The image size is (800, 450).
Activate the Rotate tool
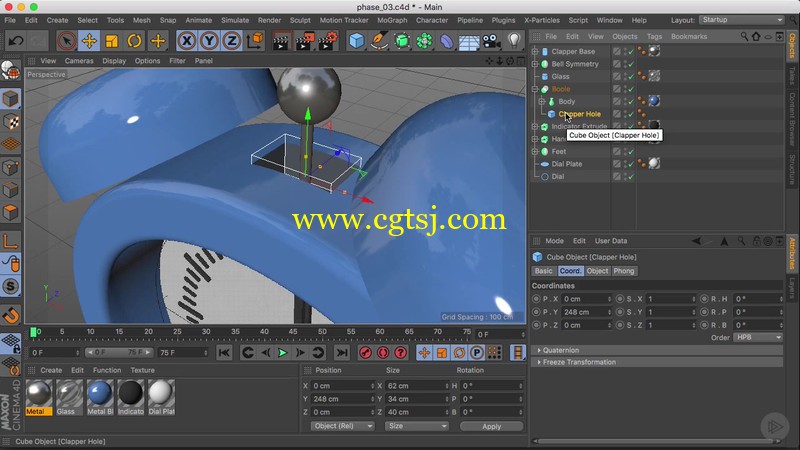pos(134,40)
